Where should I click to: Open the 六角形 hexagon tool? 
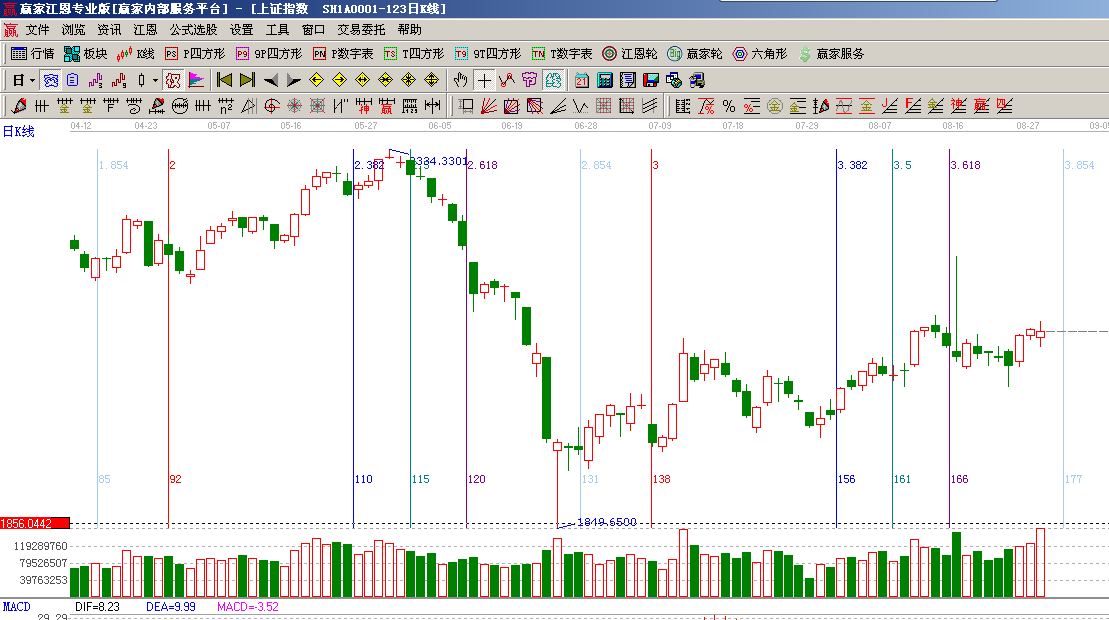coord(760,54)
